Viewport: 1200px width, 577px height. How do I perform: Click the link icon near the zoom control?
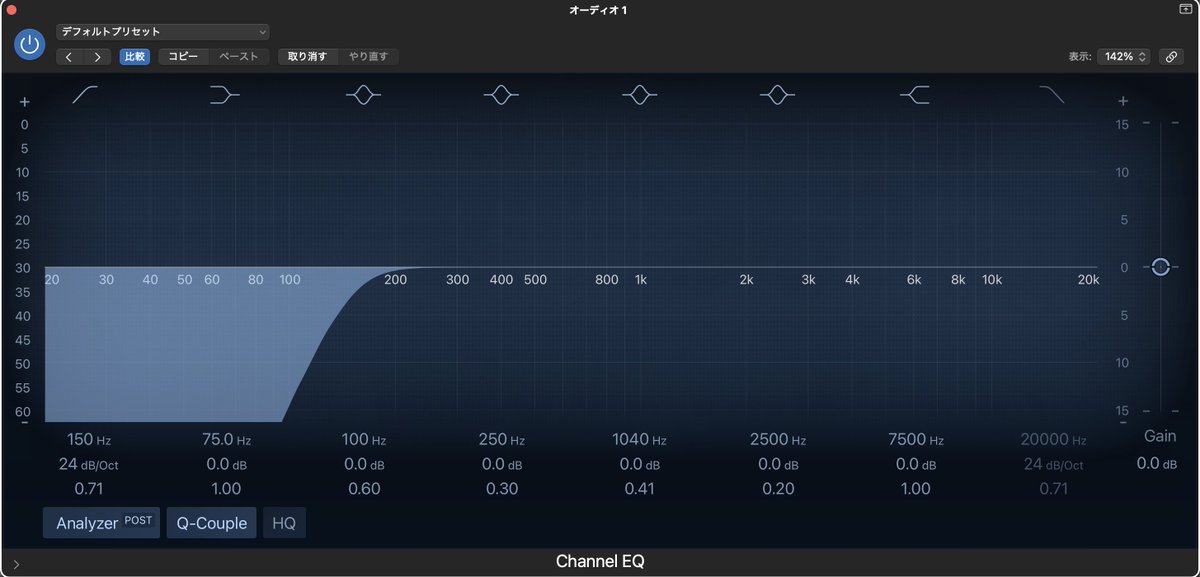pos(1171,56)
